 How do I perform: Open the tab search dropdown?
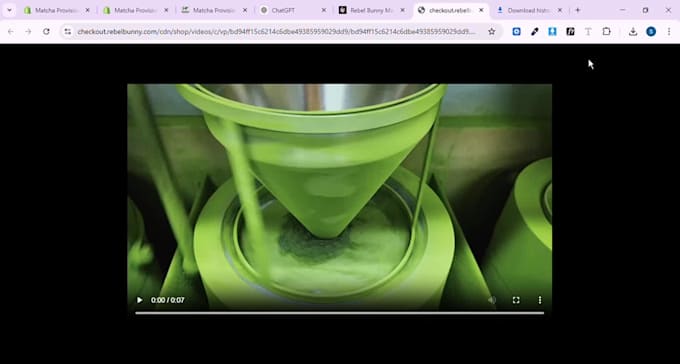tap(9, 10)
